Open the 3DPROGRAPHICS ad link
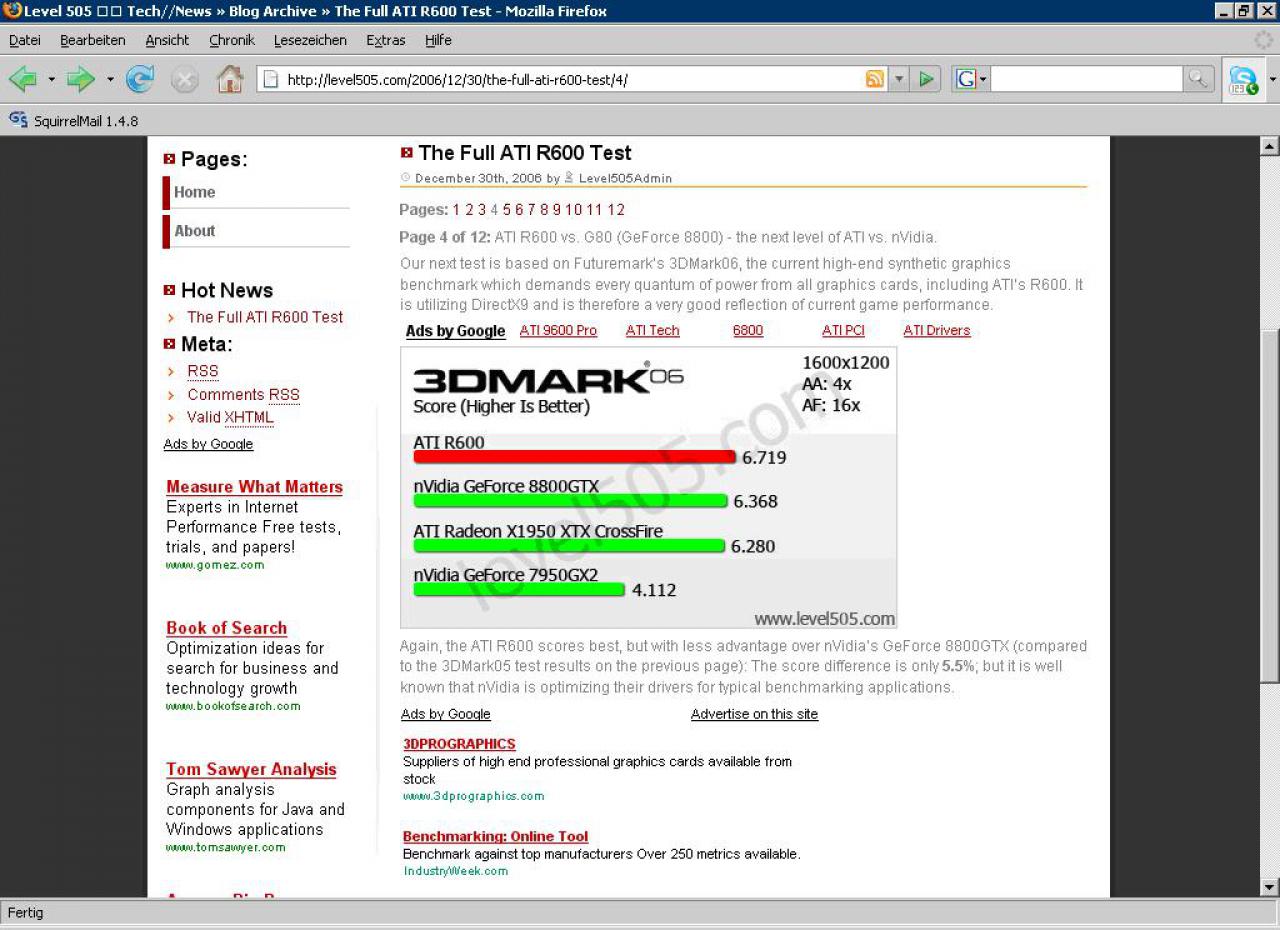The width and height of the screenshot is (1280, 930). [459, 744]
